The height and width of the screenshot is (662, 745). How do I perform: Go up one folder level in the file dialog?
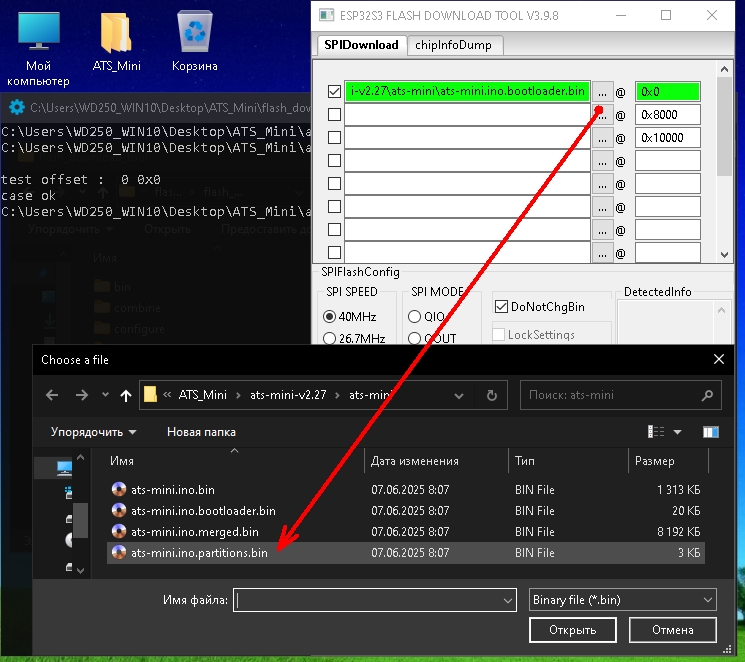point(126,395)
